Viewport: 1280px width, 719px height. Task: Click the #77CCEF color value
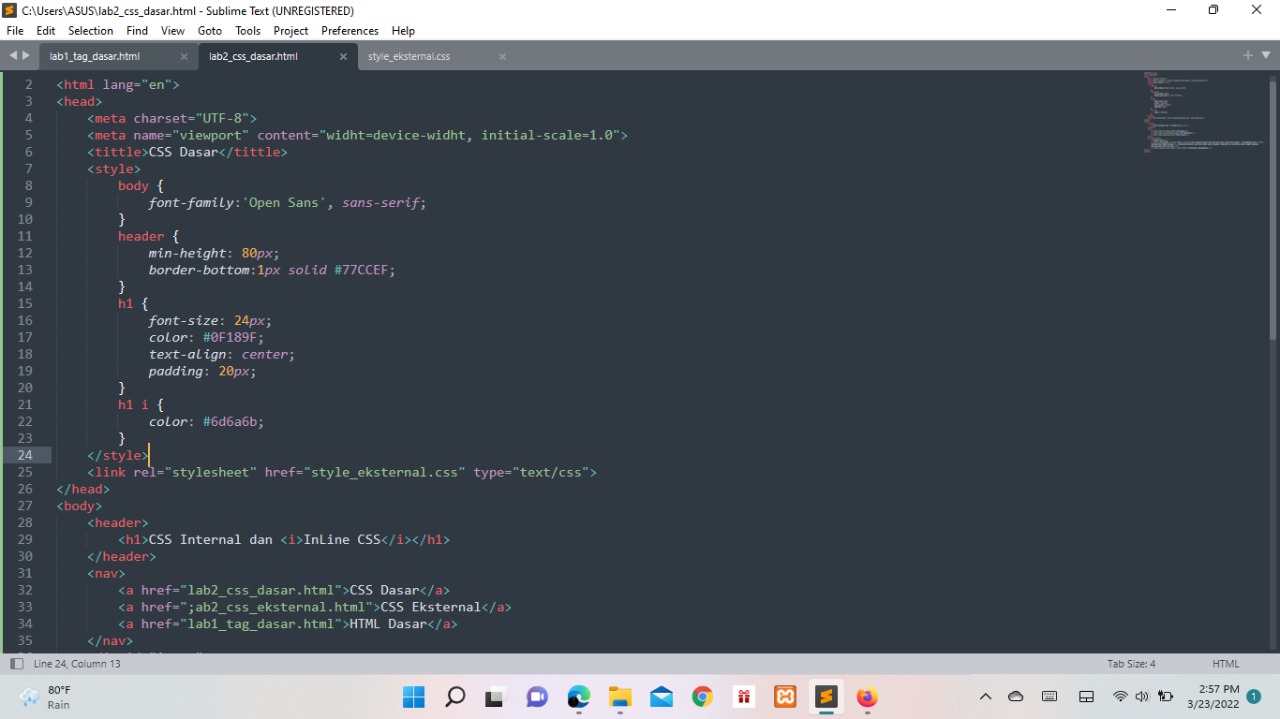click(364, 270)
